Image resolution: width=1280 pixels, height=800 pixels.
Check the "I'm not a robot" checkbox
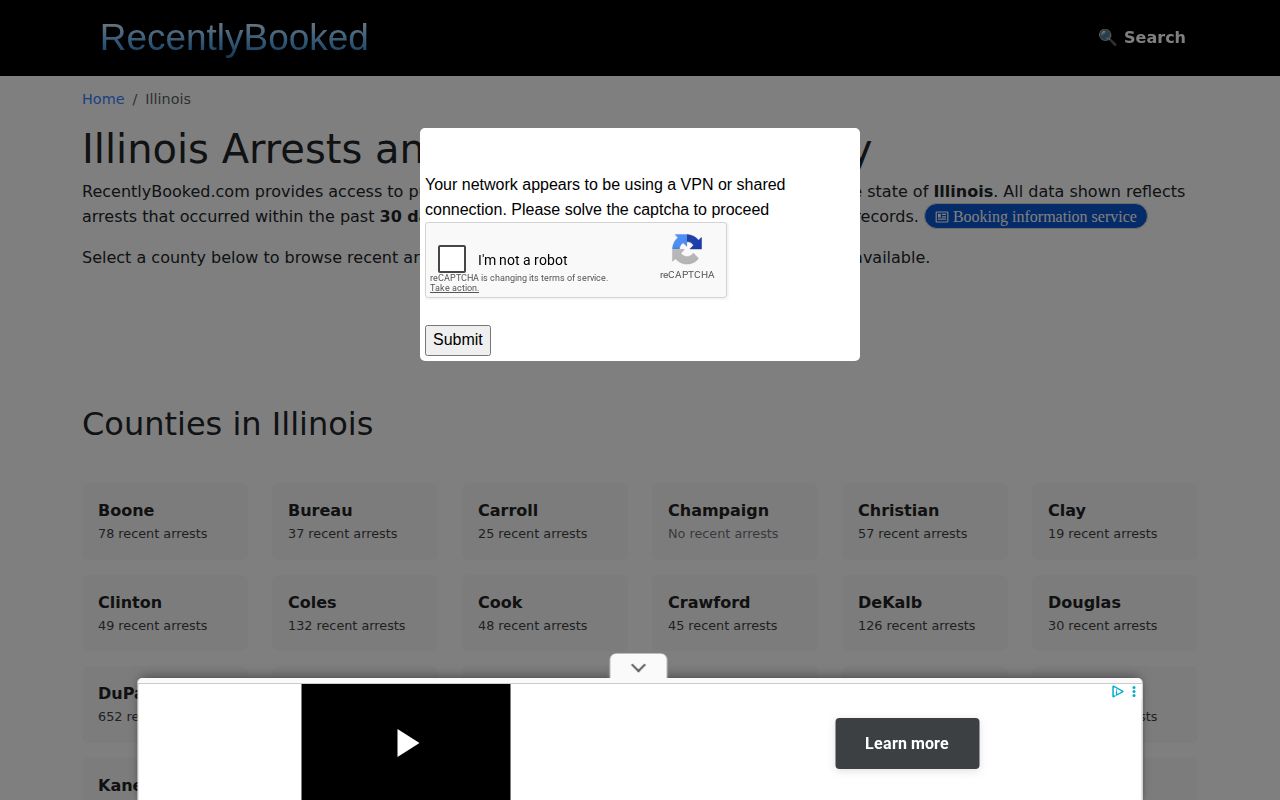[452, 259]
